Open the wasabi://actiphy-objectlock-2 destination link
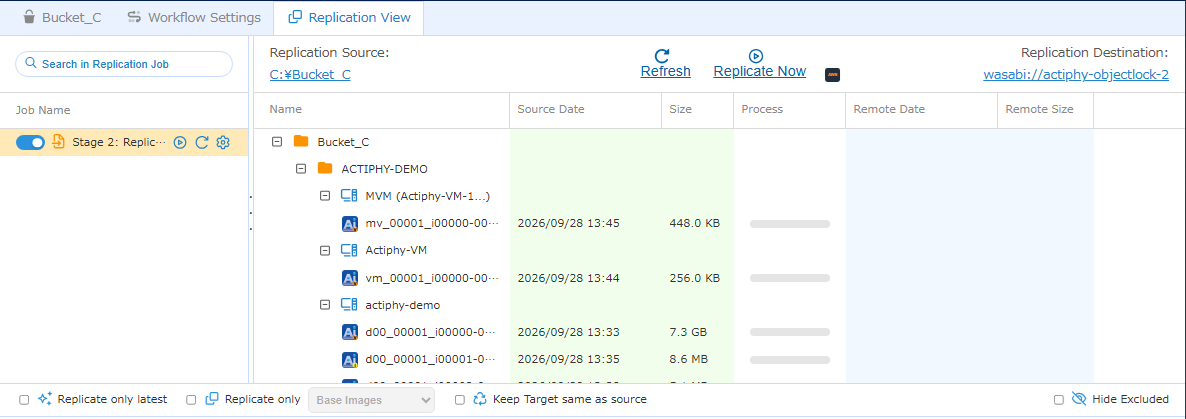The image size is (1186, 419). coord(1076,75)
